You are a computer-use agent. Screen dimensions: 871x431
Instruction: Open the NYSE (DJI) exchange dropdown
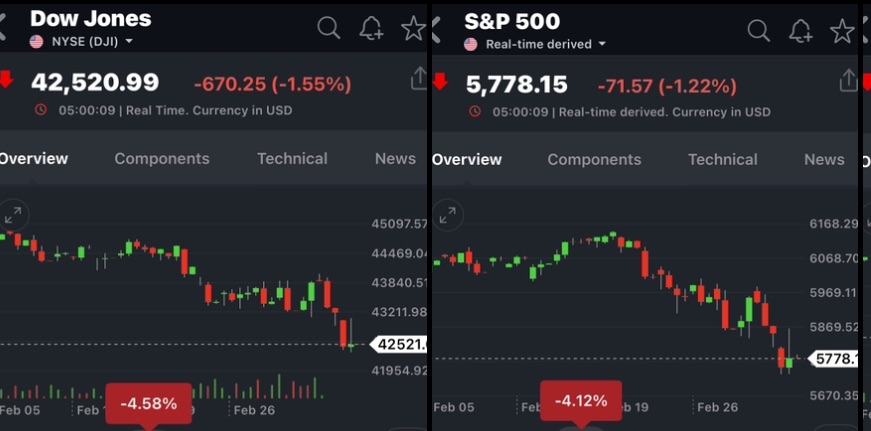91,42
